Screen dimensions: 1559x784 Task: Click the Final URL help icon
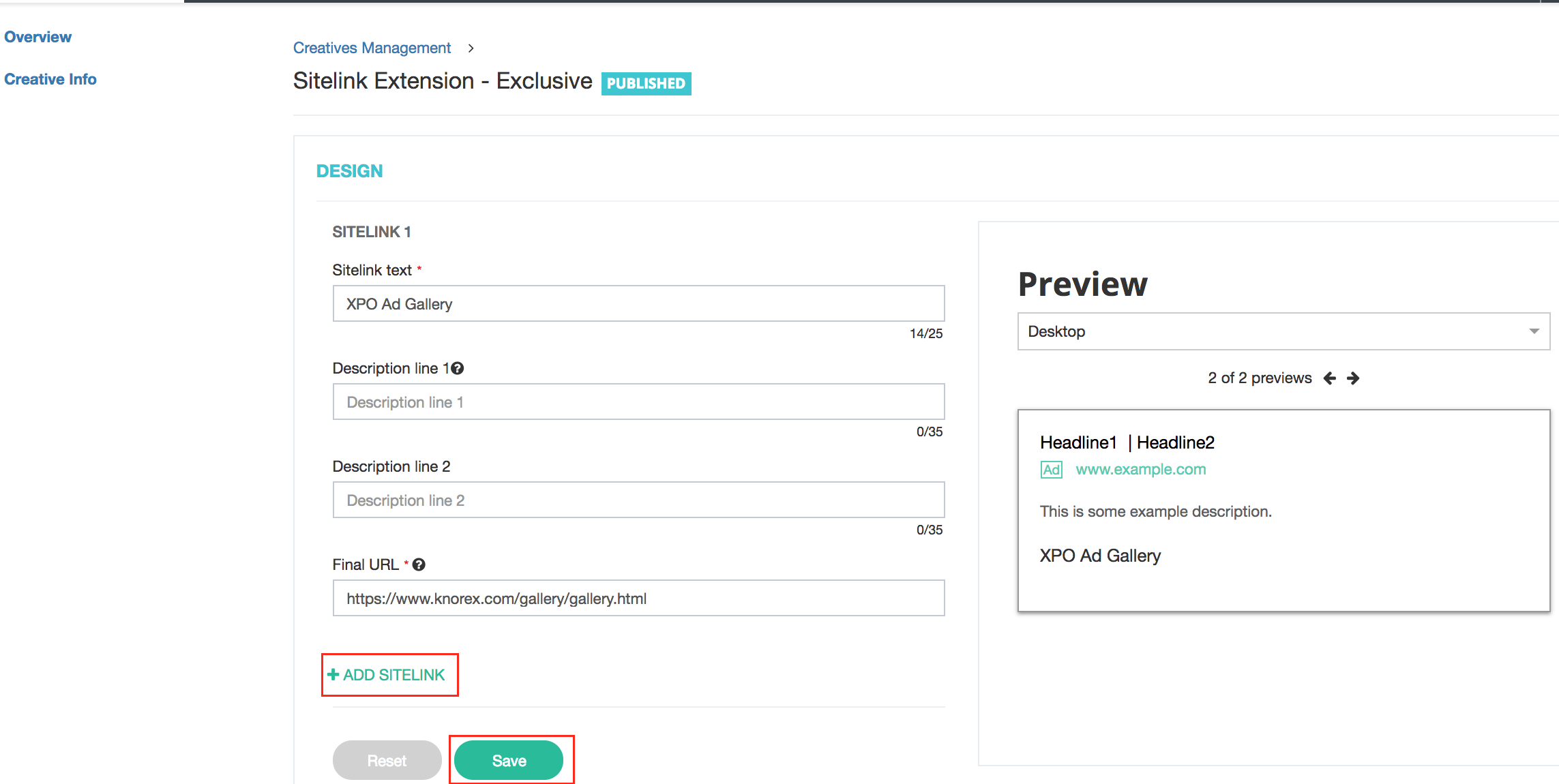click(x=419, y=564)
